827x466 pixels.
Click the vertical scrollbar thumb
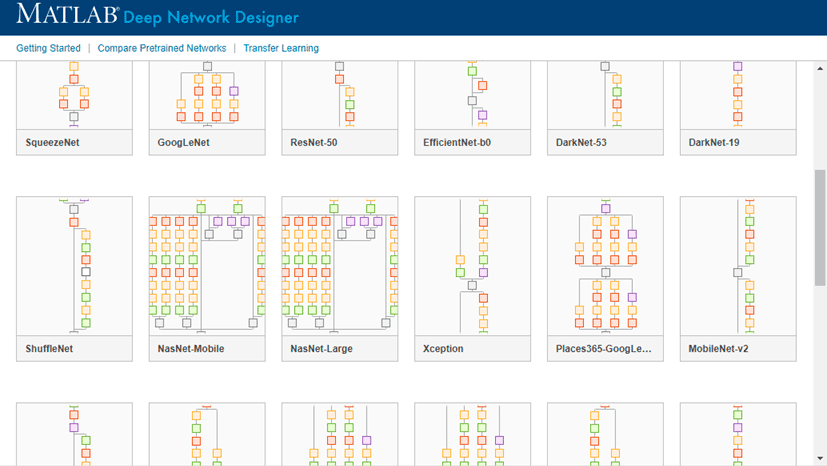coord(820,228)
